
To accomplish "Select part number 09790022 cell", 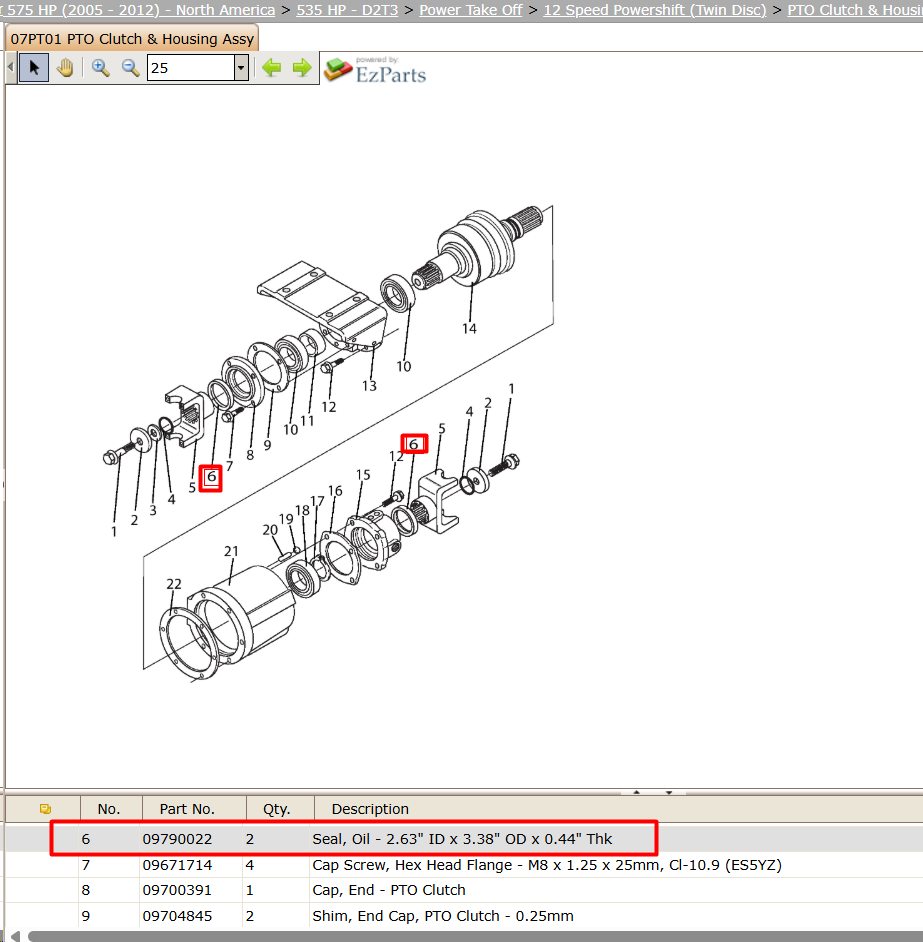I will pos(177,839).
